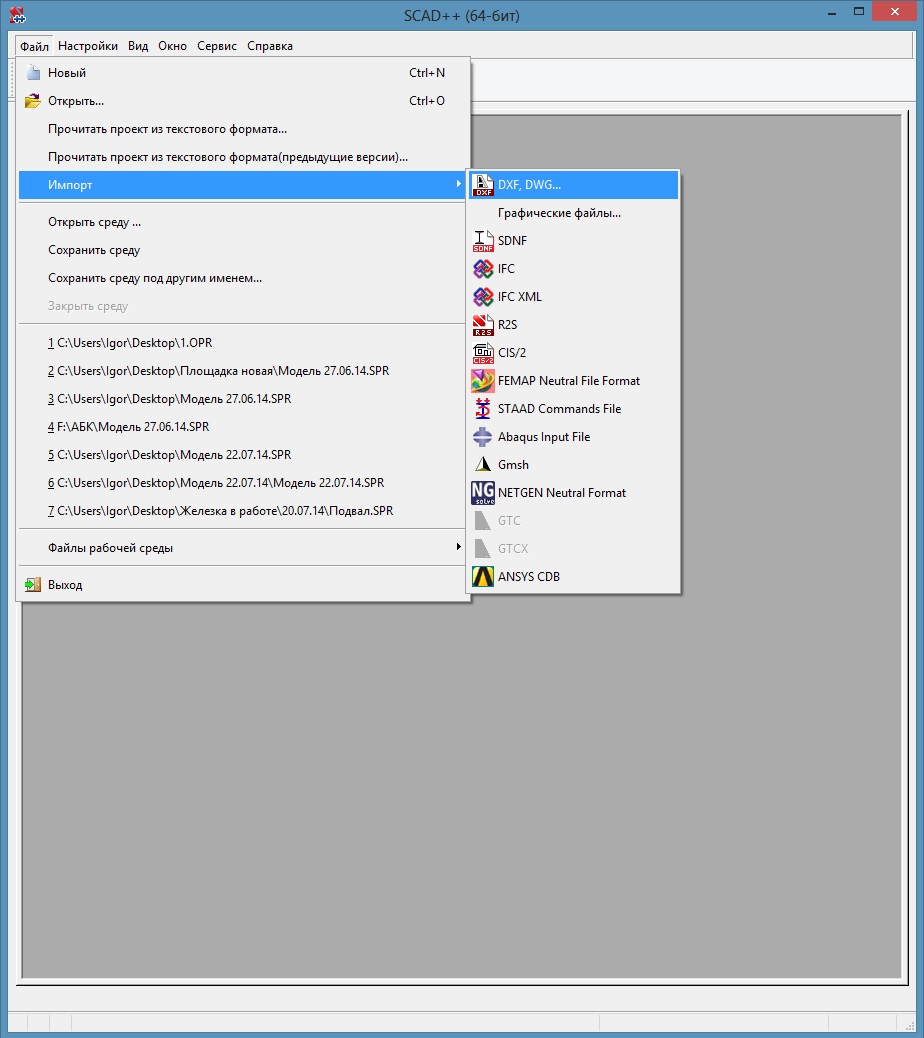Image resolution: width=924 pixels, height=1038 pixels.
Task: Click the STAAD Commands File icon
Action: click(483, 408)
